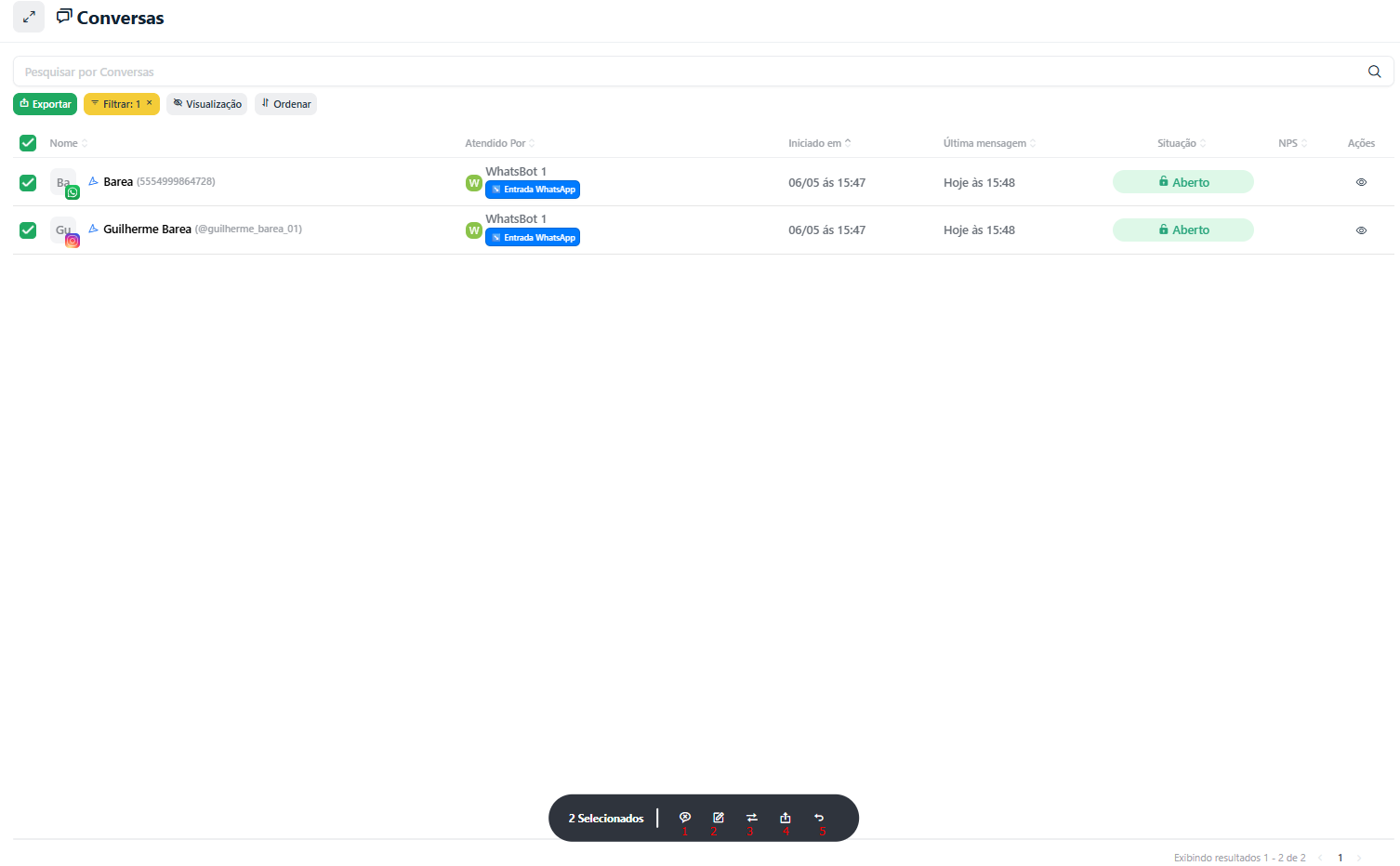Viewport: 1400px width, 866px height.
Task: Click Entrada WhatsApp tag in Barea row
Action: (x=533, y=190)
